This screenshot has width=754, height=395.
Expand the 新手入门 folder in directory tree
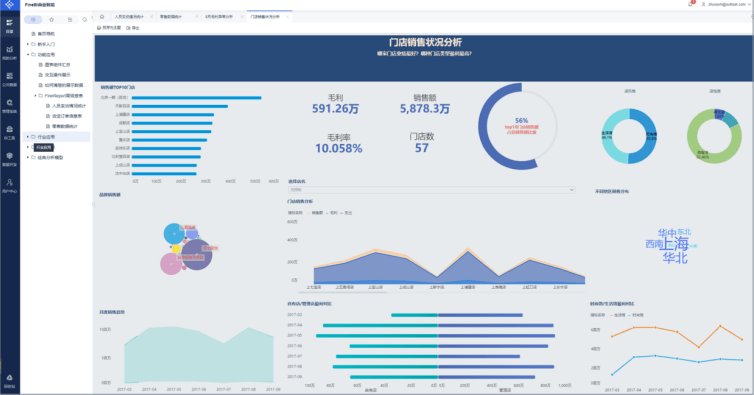pos(46,44)
